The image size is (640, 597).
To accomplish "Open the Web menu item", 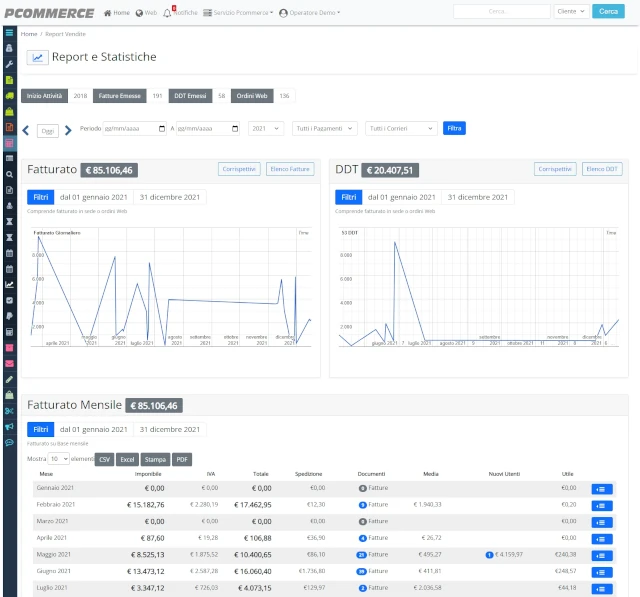I will pyautogui.click(x=146, y=13).
